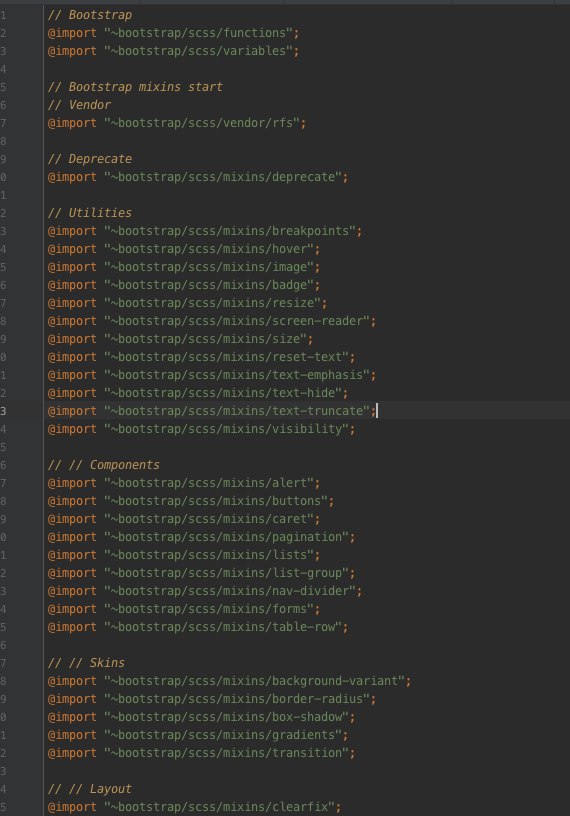Click the mixins/nav-divider import line
Viewport: 570px width, 816px height.
[205, 591]
